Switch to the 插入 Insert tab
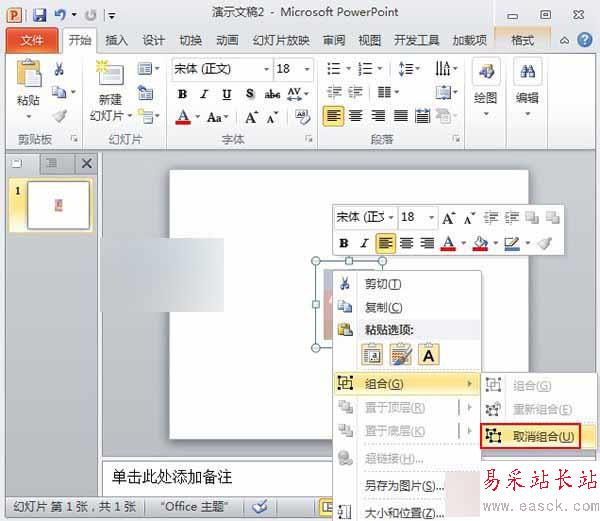Image resolution: width=600 pixels, height=521 pixels. [116, 40]
